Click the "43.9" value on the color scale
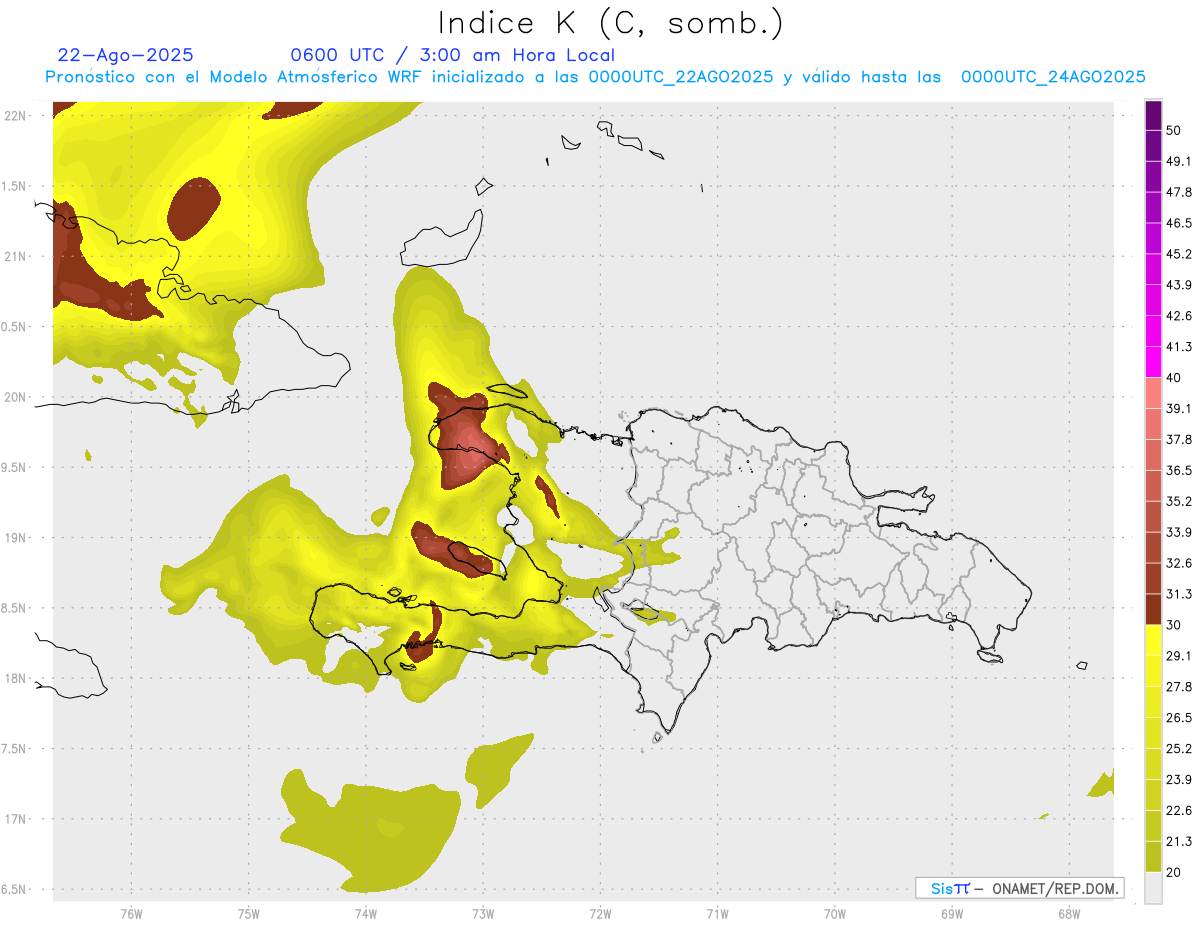The image size is (1200, 927). (x=1179, y=285)
